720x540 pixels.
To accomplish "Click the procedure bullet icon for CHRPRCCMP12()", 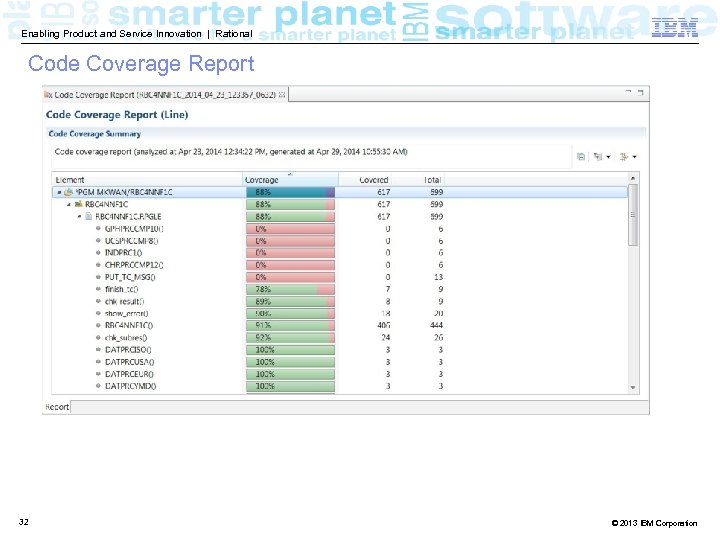I will (x=98, y=265).
